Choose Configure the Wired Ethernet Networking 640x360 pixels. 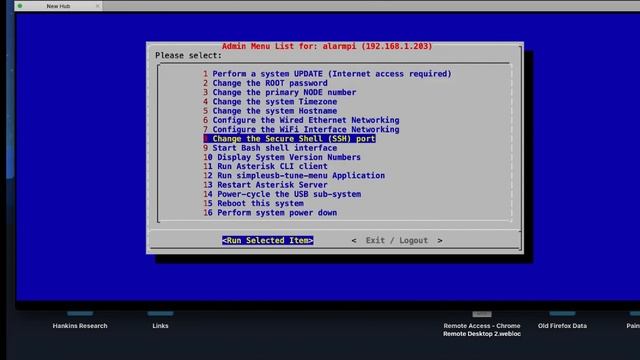point(301,120)
